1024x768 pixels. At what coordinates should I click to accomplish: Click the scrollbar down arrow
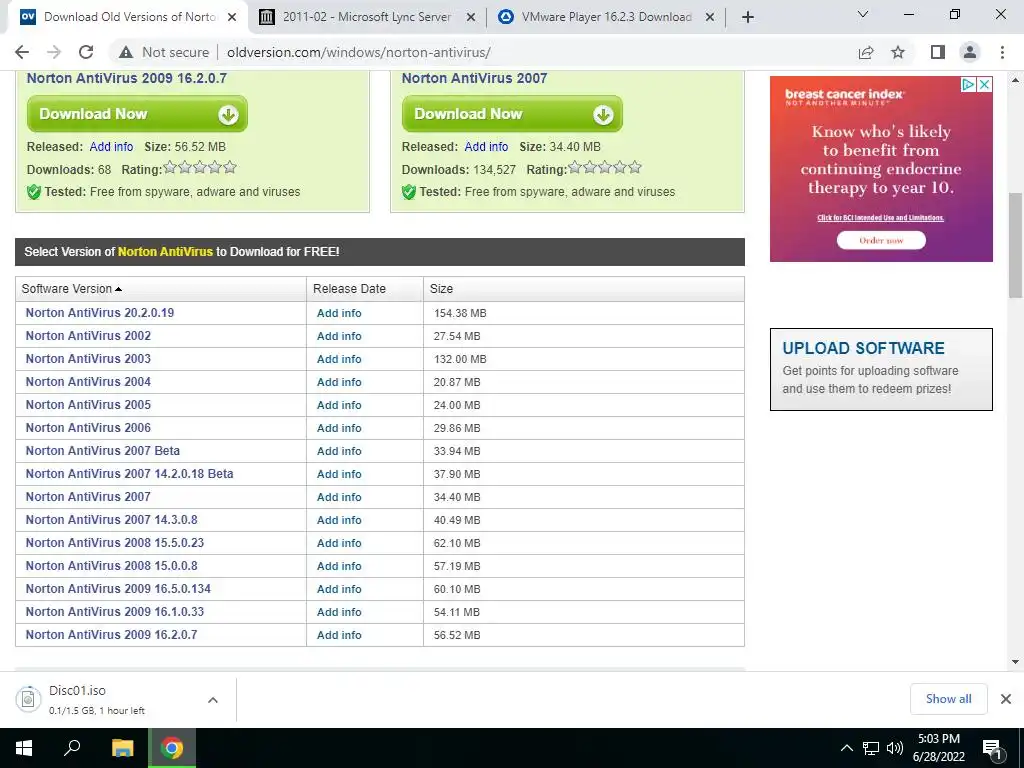(1016, 662)
